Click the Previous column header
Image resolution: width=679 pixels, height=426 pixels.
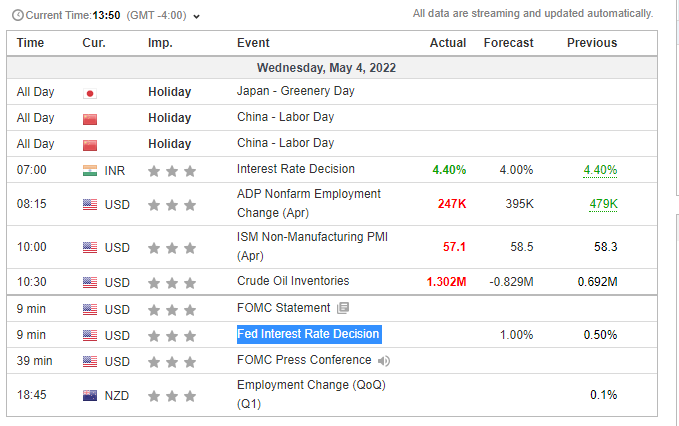coord(592,43)
